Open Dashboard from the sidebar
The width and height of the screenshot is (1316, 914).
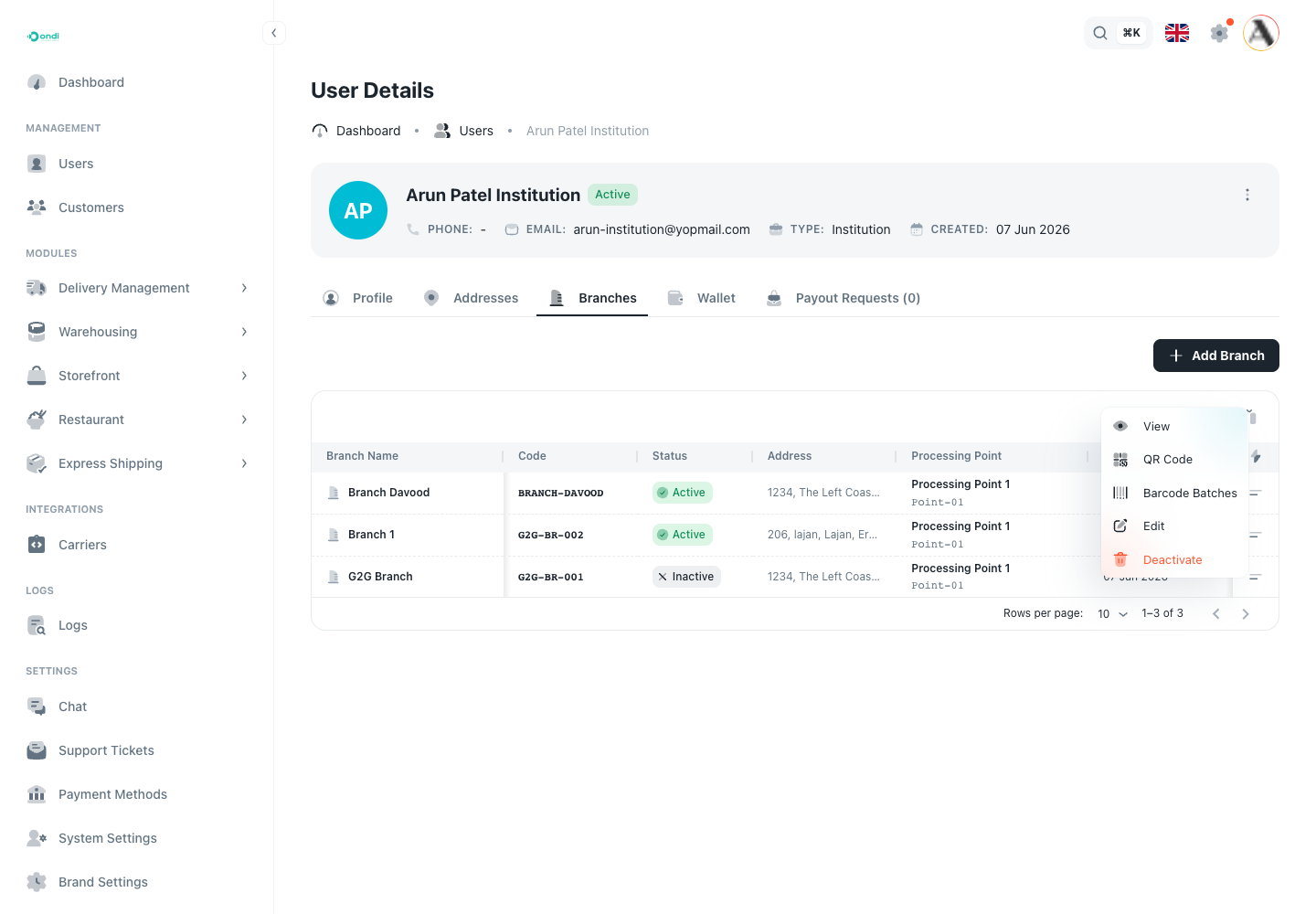[137, 82]
